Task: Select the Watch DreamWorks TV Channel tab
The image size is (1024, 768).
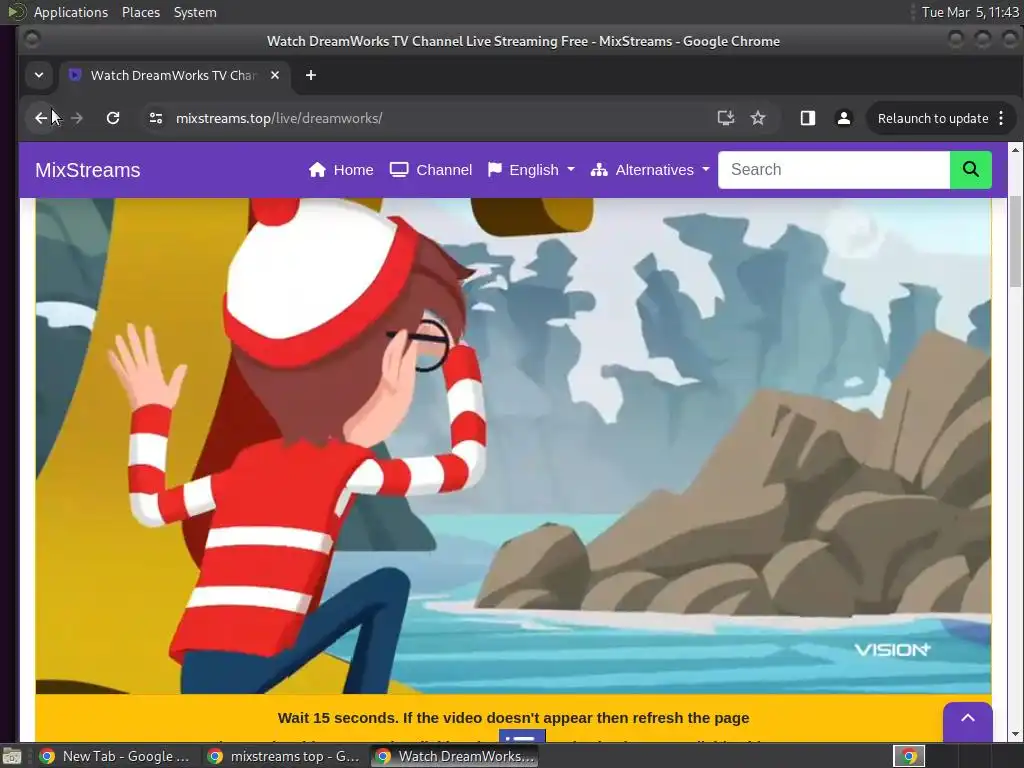Action: pyautogui.click(x=174, y=75)
